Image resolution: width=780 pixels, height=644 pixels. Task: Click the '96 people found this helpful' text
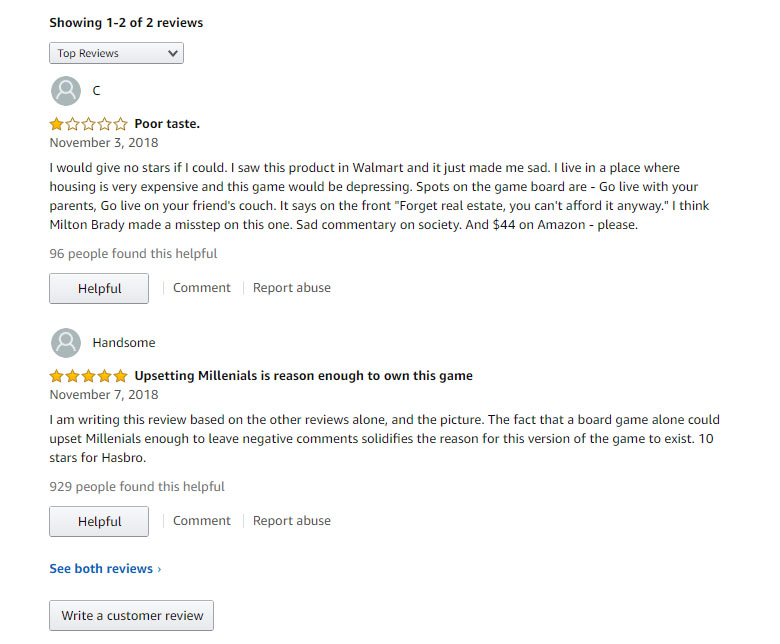click(133, 254)
